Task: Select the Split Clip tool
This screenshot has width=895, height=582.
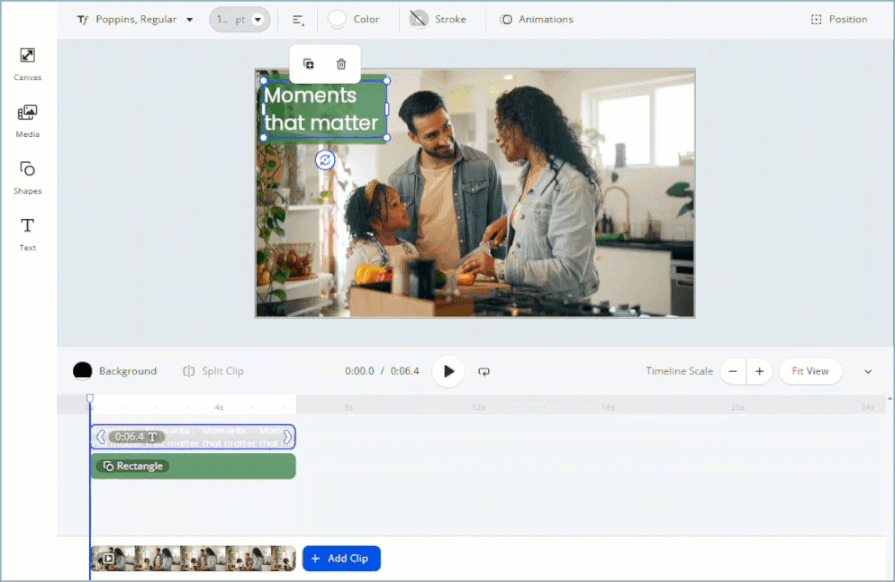Action: tap(213, 371)
